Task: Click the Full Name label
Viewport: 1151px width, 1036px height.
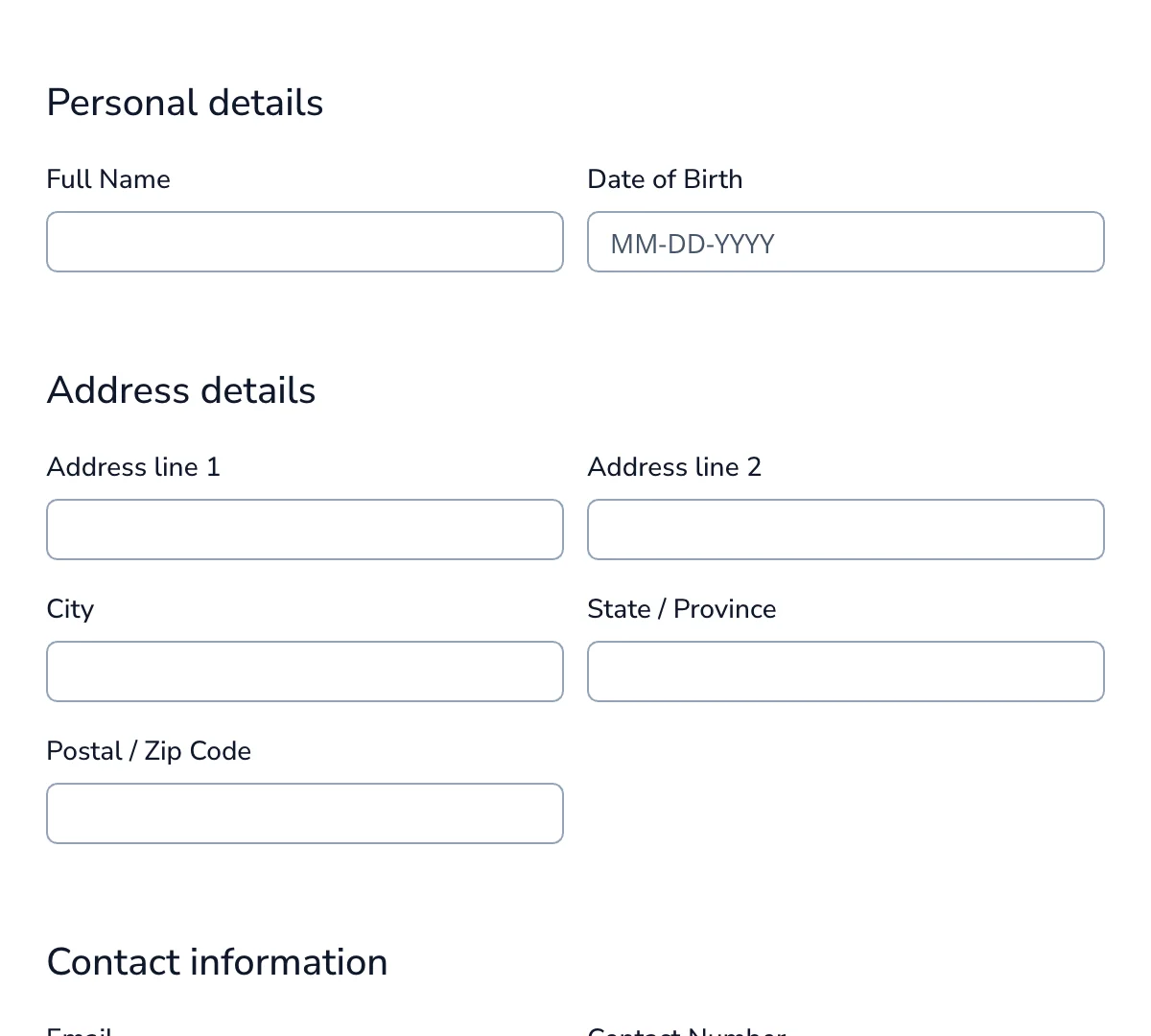Action: tap(108, 179)
